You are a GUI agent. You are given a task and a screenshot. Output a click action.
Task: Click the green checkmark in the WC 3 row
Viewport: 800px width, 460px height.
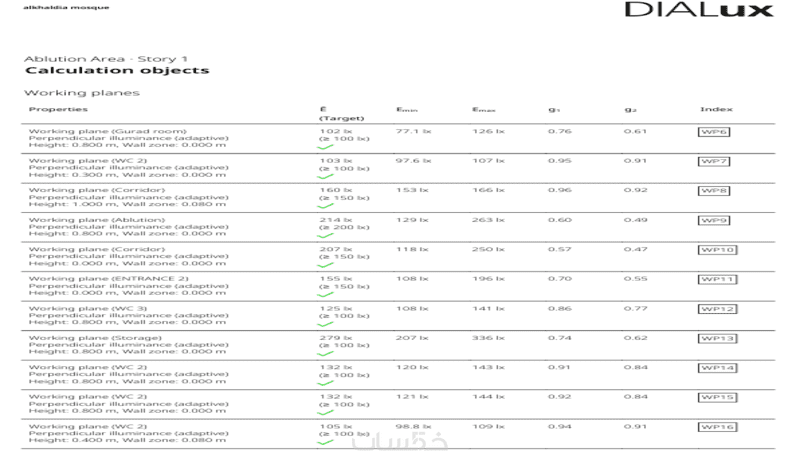point(325,324)
